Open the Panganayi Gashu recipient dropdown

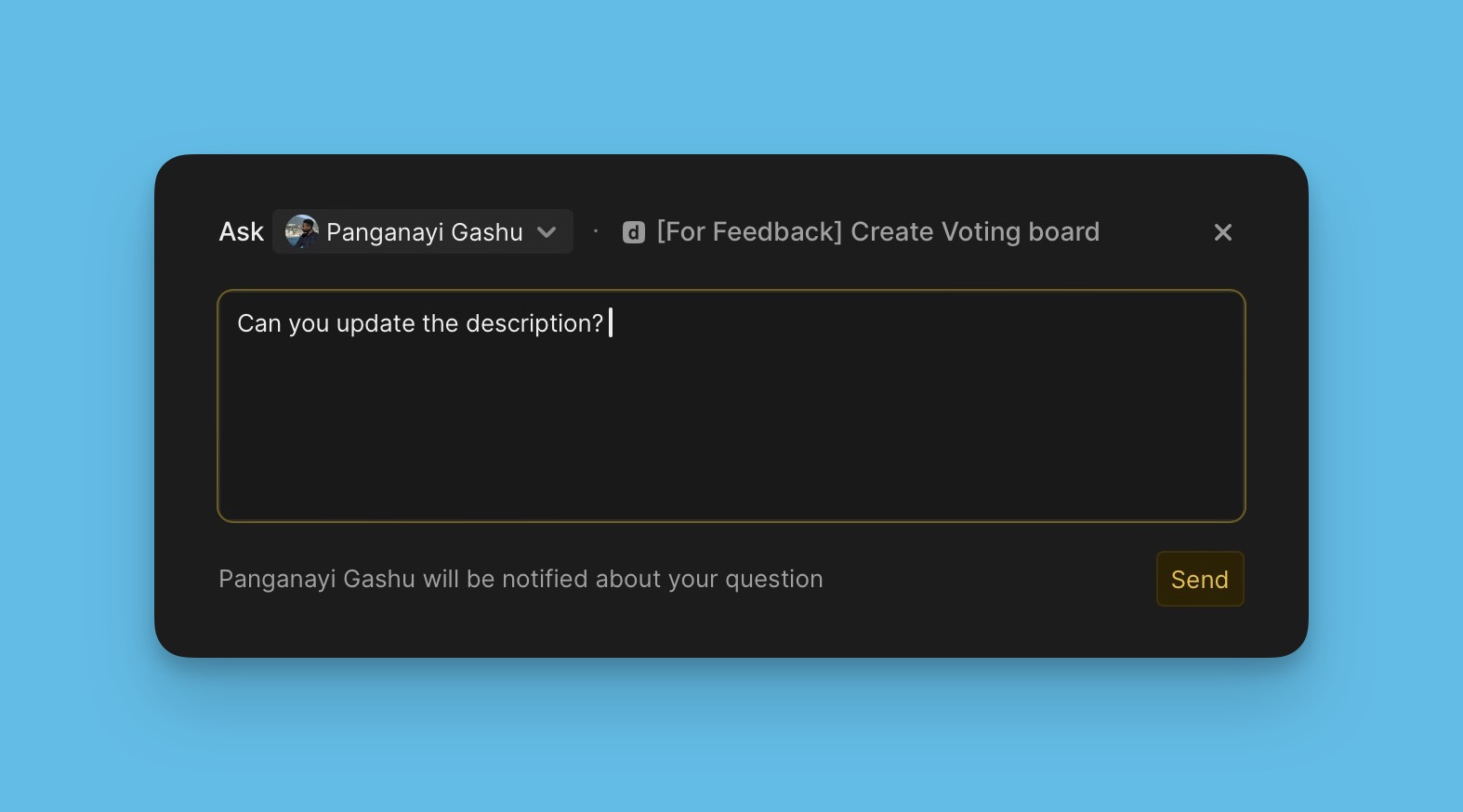(x=423, y=231)
